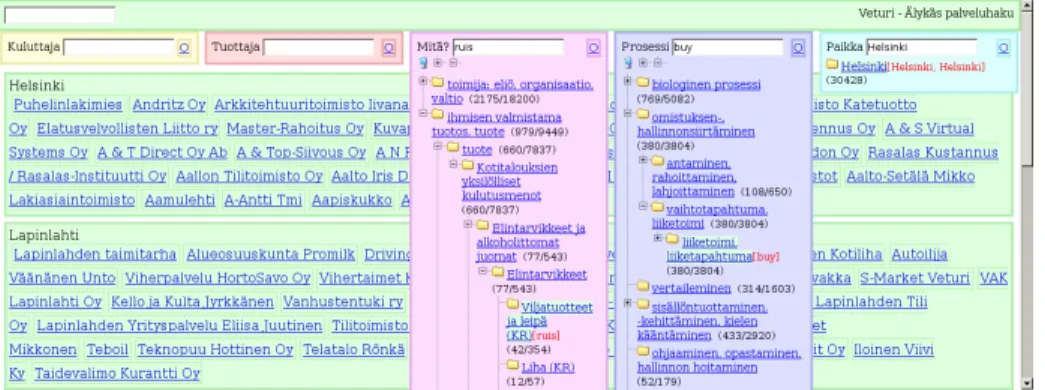
Task: Open 'Lapinlahden taimitarha' link
Action: pos(95,254)
